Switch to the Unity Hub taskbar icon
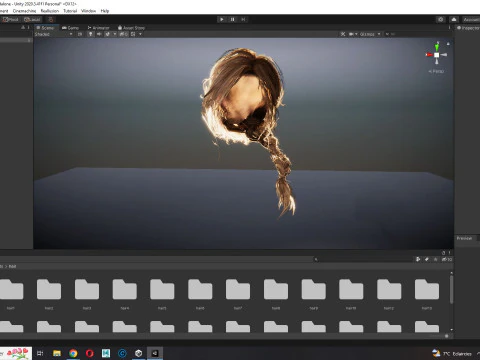The height and width of the screenshot is (360, 480). [x=139, y=353]
